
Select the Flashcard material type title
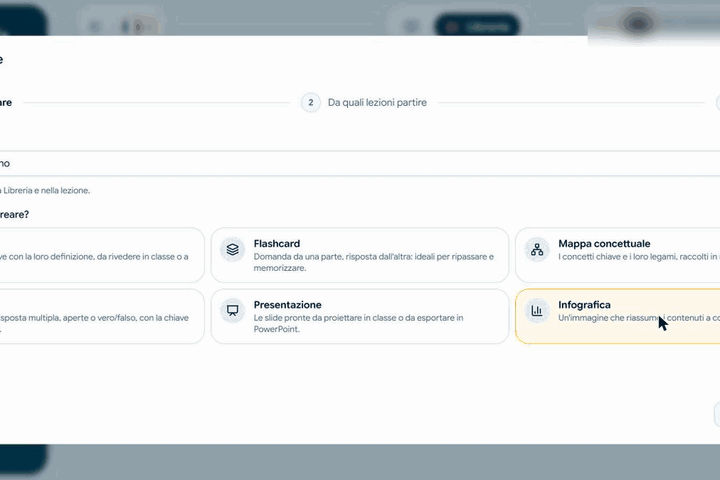point(277,243)
